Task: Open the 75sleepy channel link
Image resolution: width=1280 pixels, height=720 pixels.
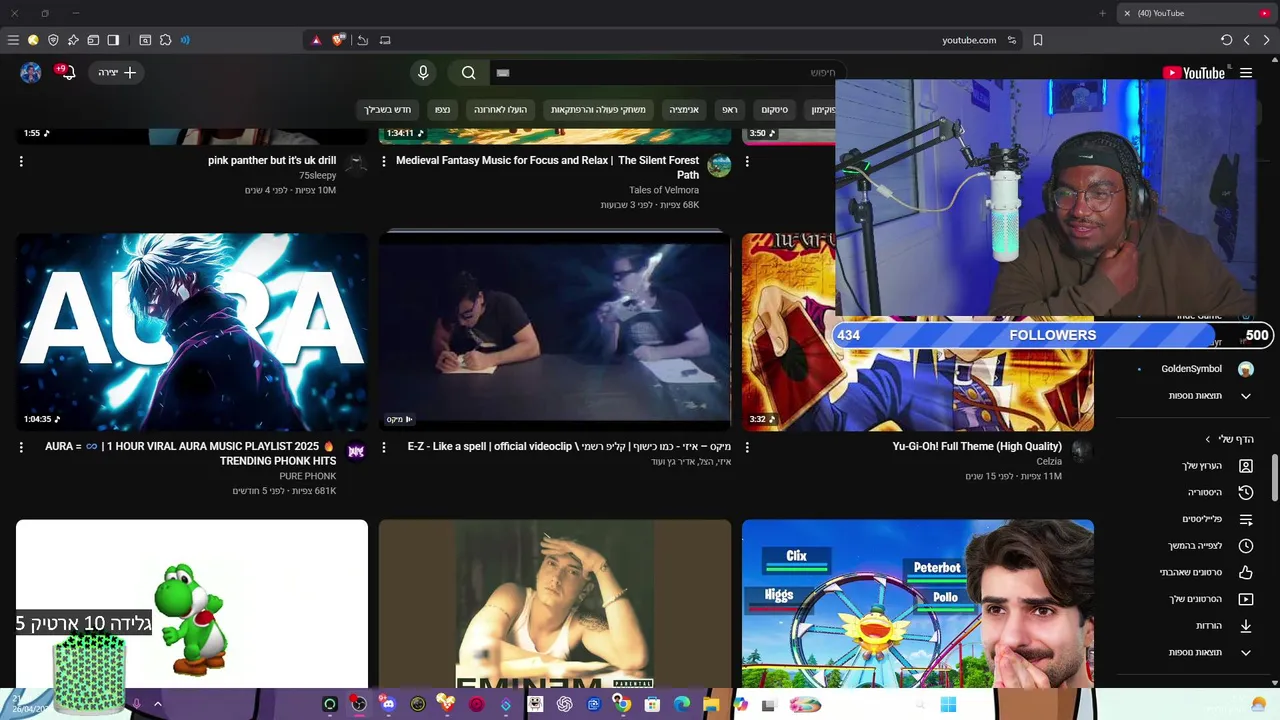Action: [x=318, y=176]
